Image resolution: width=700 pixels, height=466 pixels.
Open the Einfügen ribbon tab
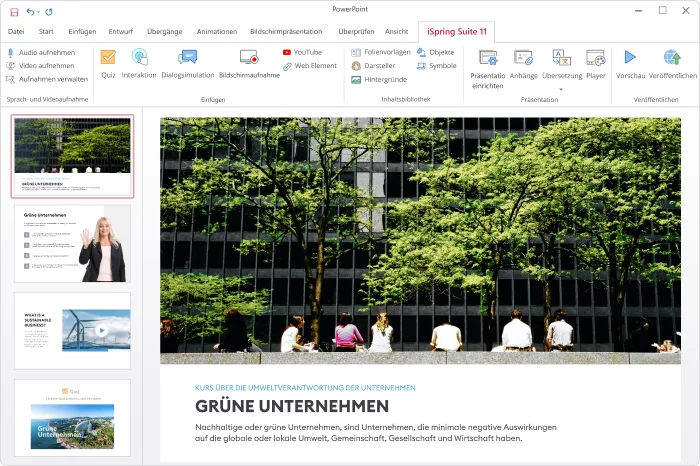pos(82,31)
